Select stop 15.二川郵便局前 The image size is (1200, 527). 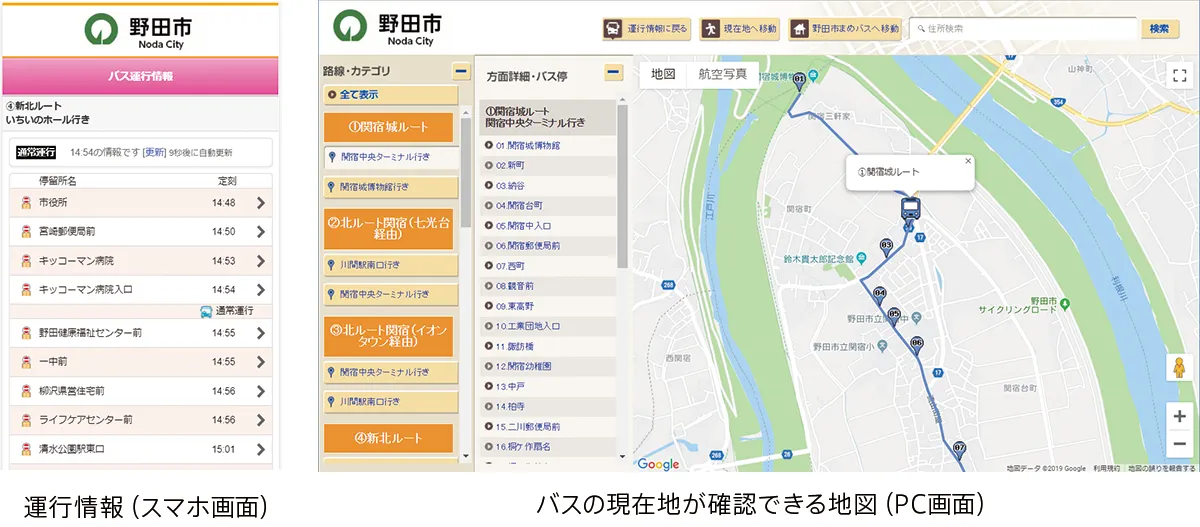(x=548, y=426)
